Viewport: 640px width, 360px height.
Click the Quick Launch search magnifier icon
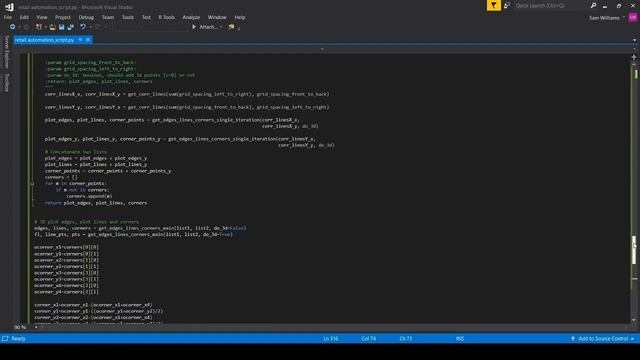(593, 5)
